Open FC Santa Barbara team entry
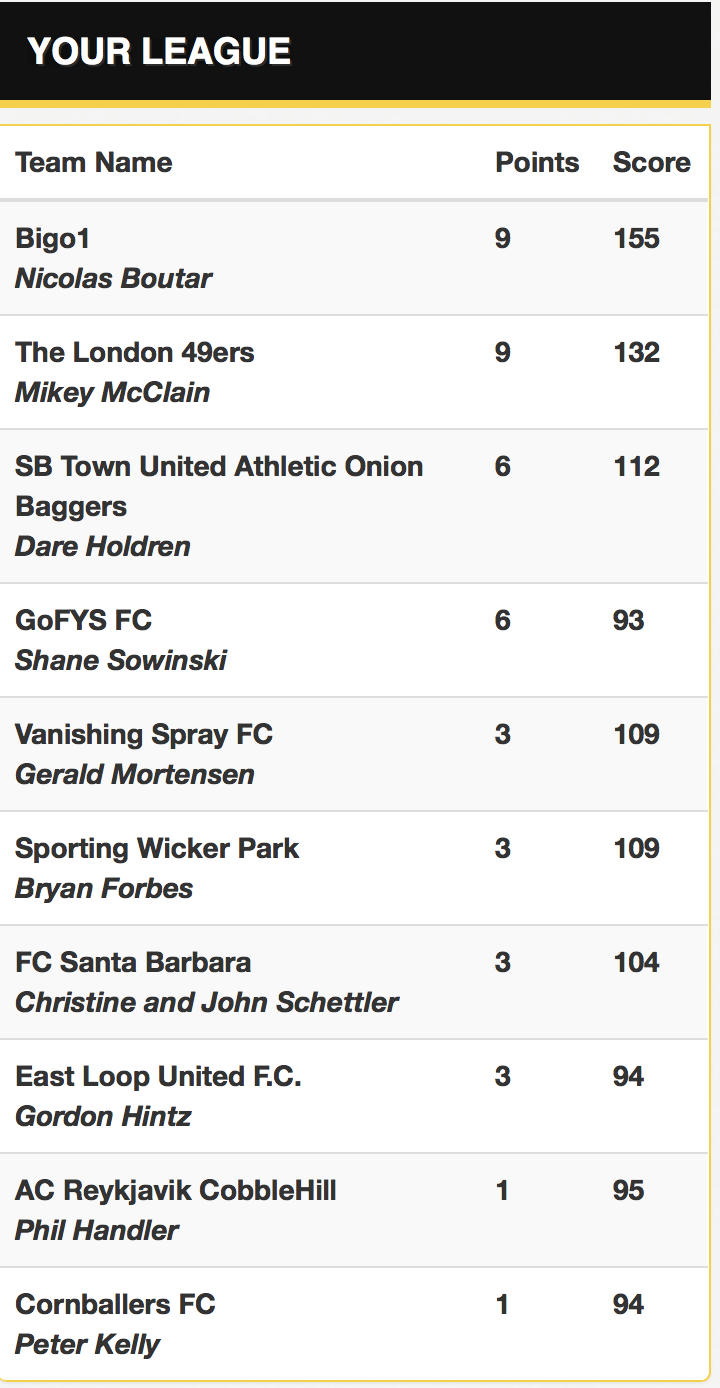This screenshot has height=1388, width=720. coord(133,963)
